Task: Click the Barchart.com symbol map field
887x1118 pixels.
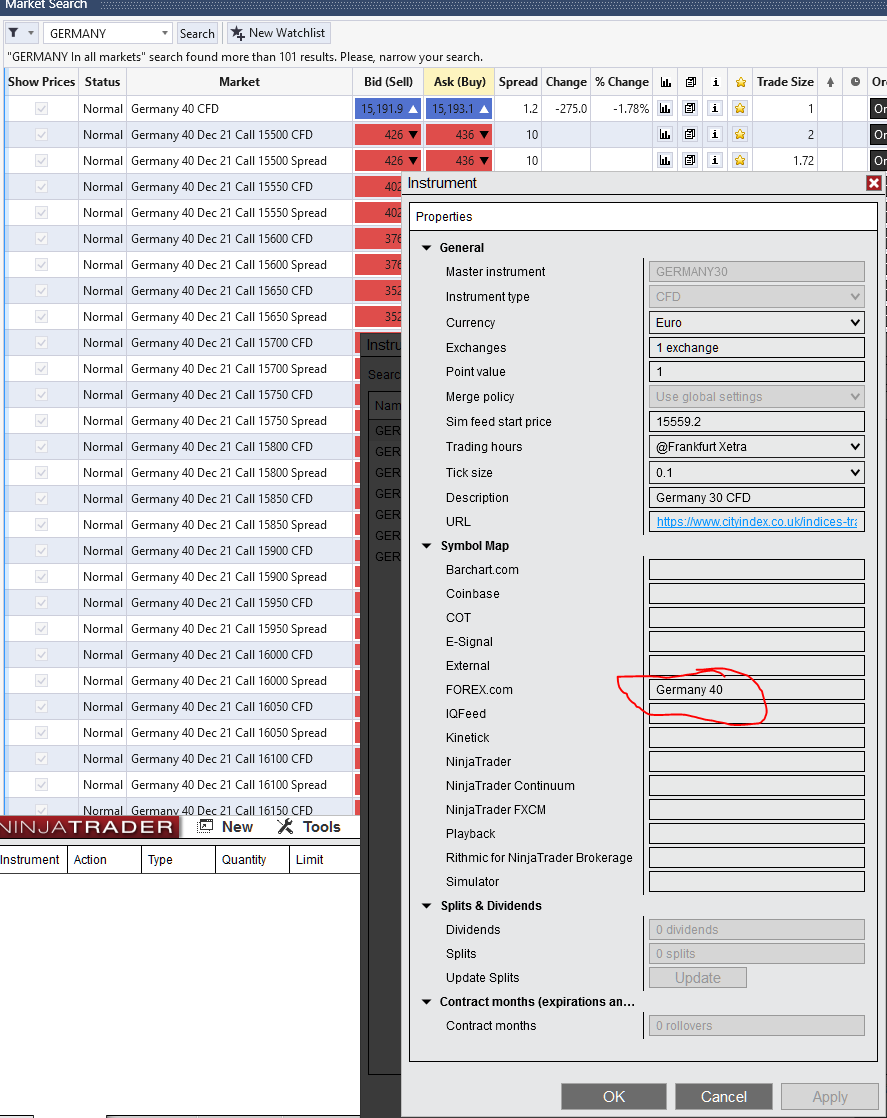Action: pos(757,570)
